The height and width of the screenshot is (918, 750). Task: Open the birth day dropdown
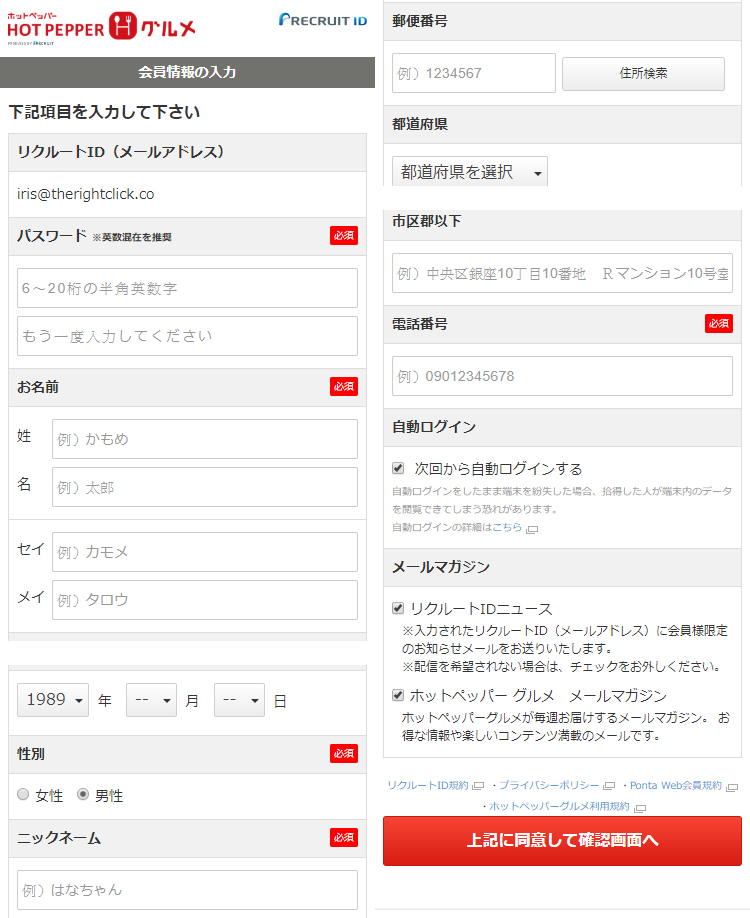pos(239,700)
